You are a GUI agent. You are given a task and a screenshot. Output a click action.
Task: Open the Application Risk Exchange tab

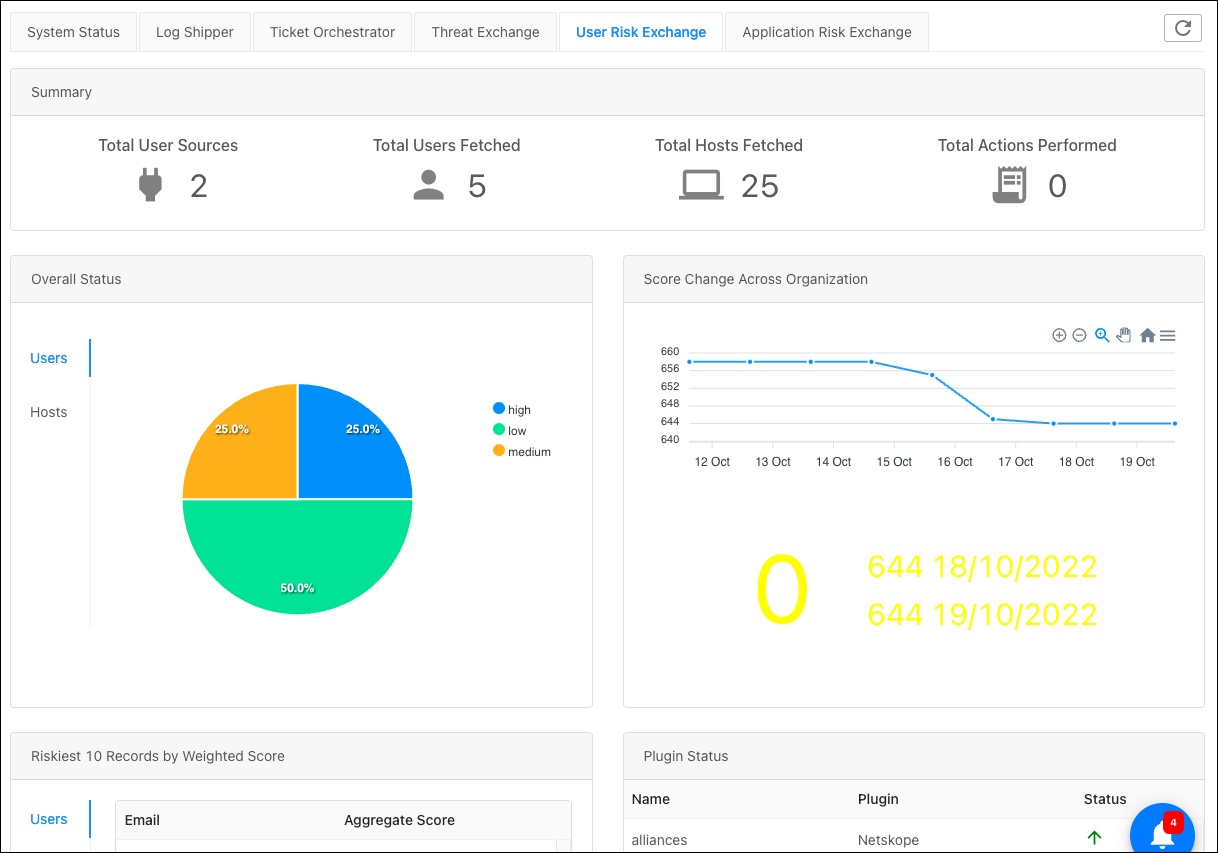(x=827, y=32)
